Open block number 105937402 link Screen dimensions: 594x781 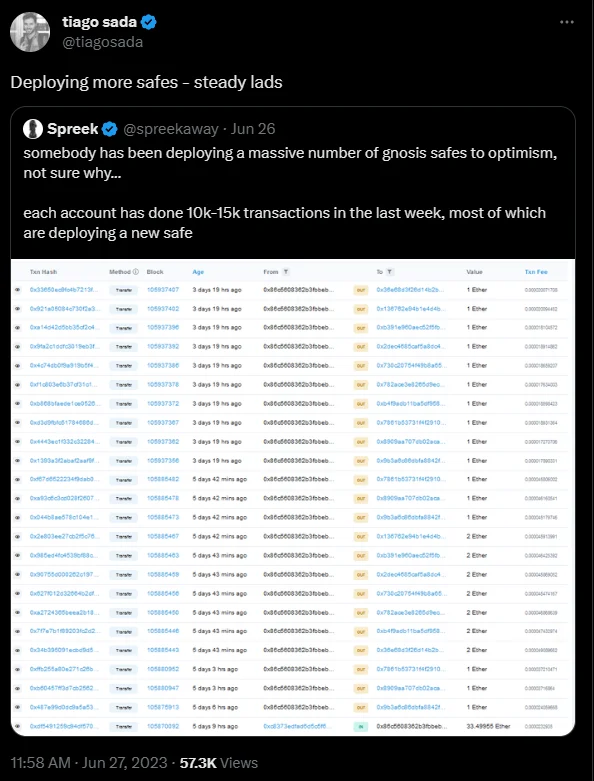point(163,309)
